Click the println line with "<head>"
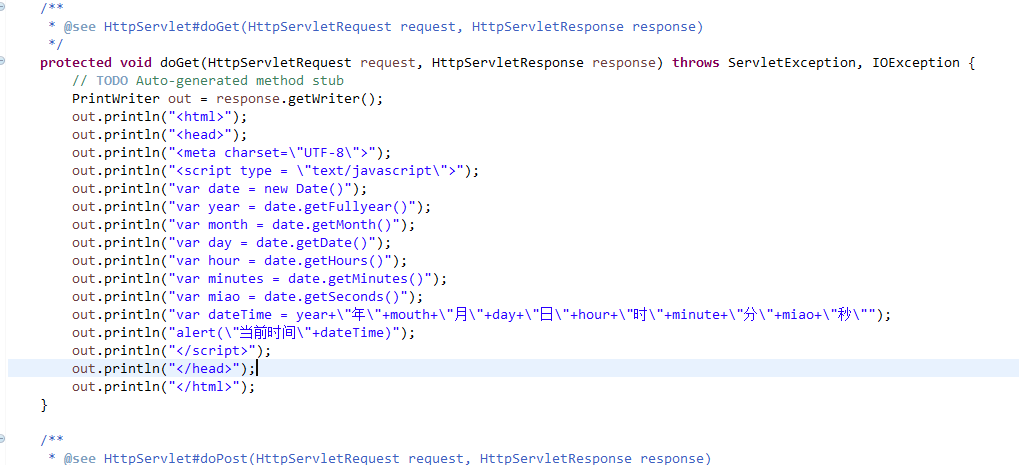Screen dimensions: 1019x465 (160, 135)
